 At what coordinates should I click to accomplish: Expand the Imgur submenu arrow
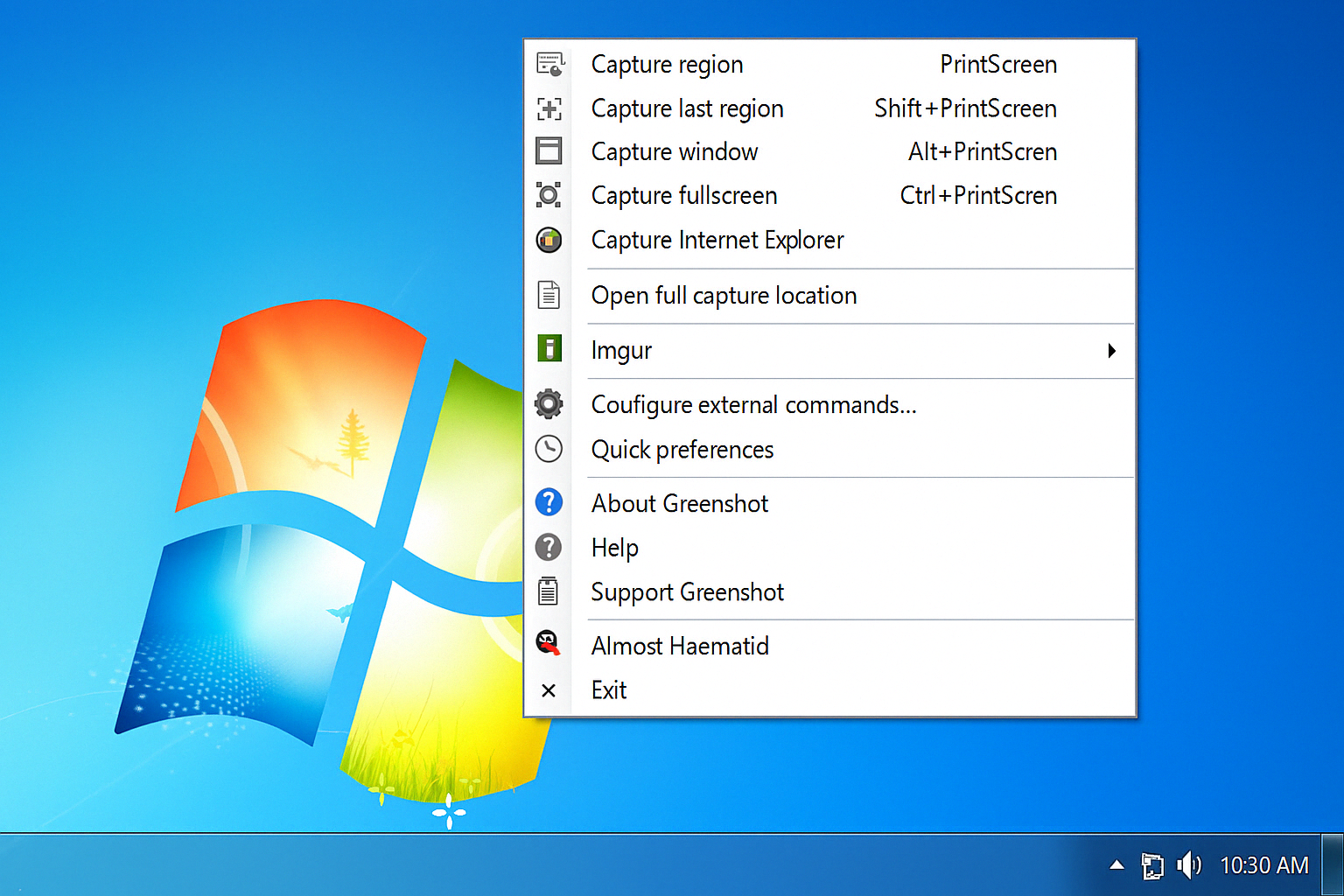[1111, 351]
